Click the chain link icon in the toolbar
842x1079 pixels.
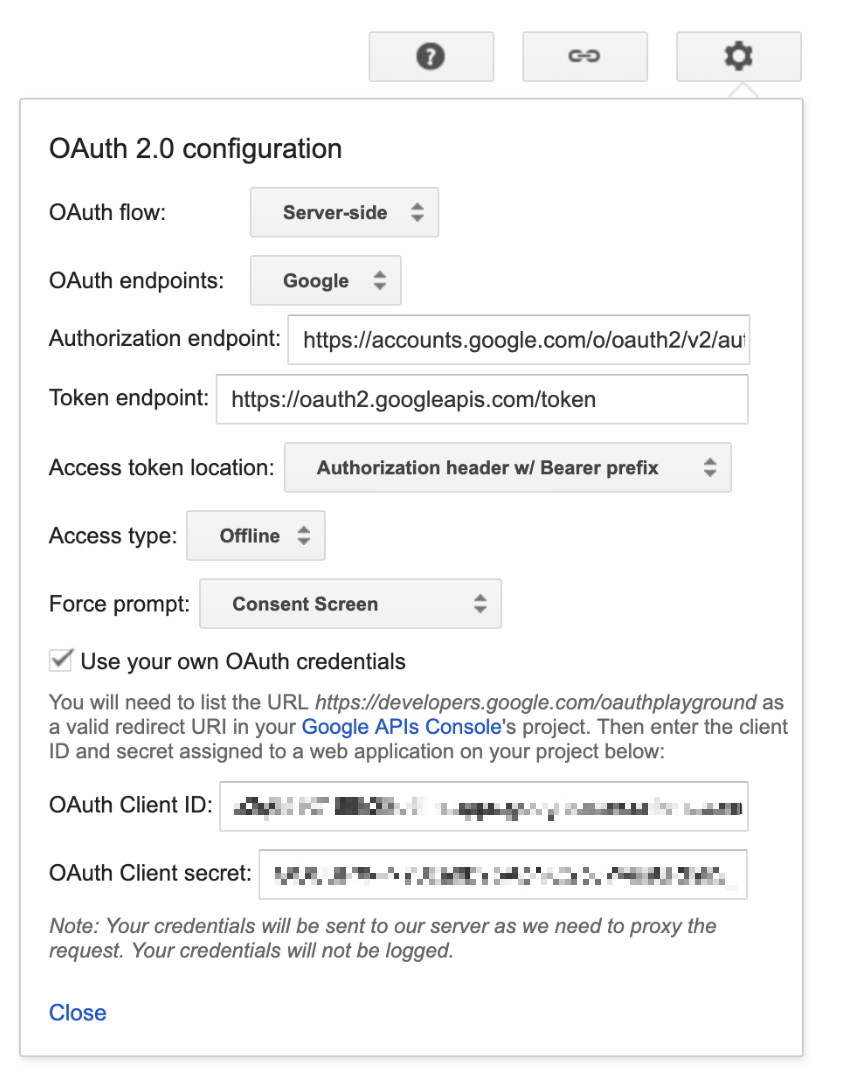(x=585, y=56)
